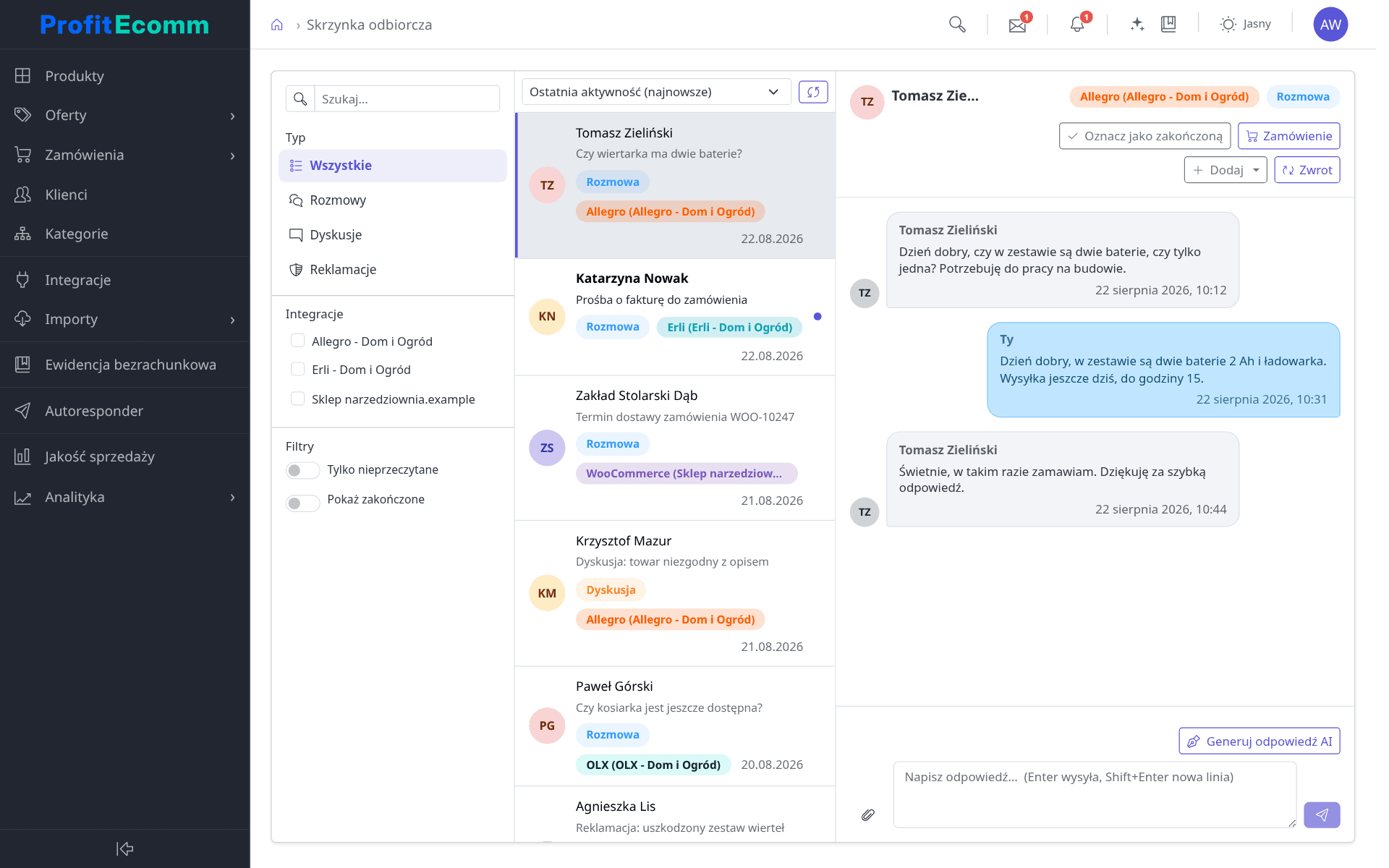Open user avatar AW menu
1389x868 pixels.
tap(1330, 25)
